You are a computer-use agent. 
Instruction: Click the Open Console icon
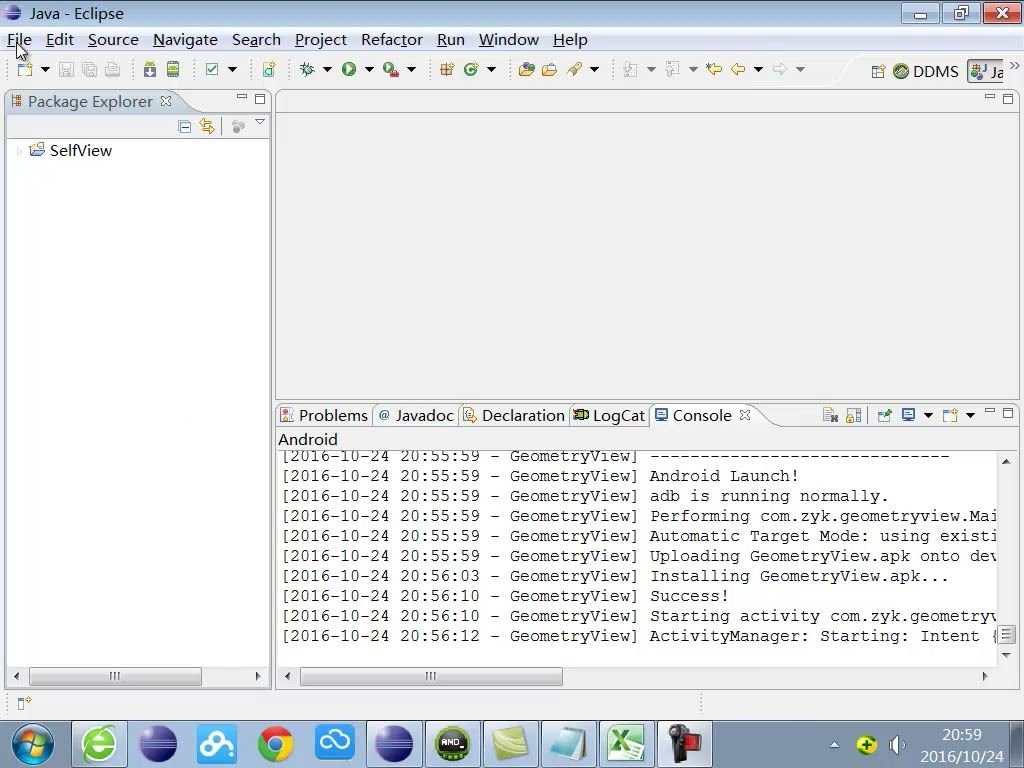pos(950,415)
